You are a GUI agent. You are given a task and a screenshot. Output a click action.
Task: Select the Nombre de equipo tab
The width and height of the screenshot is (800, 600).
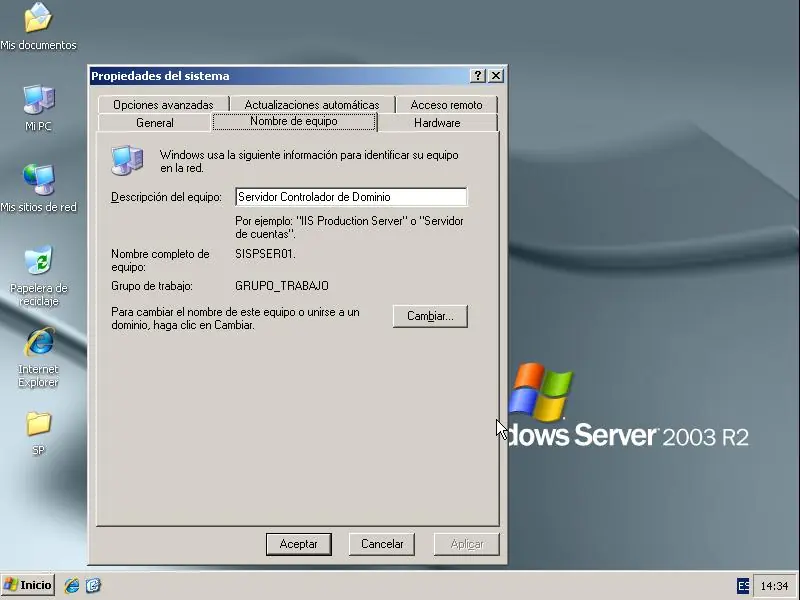tap(294, 121)
